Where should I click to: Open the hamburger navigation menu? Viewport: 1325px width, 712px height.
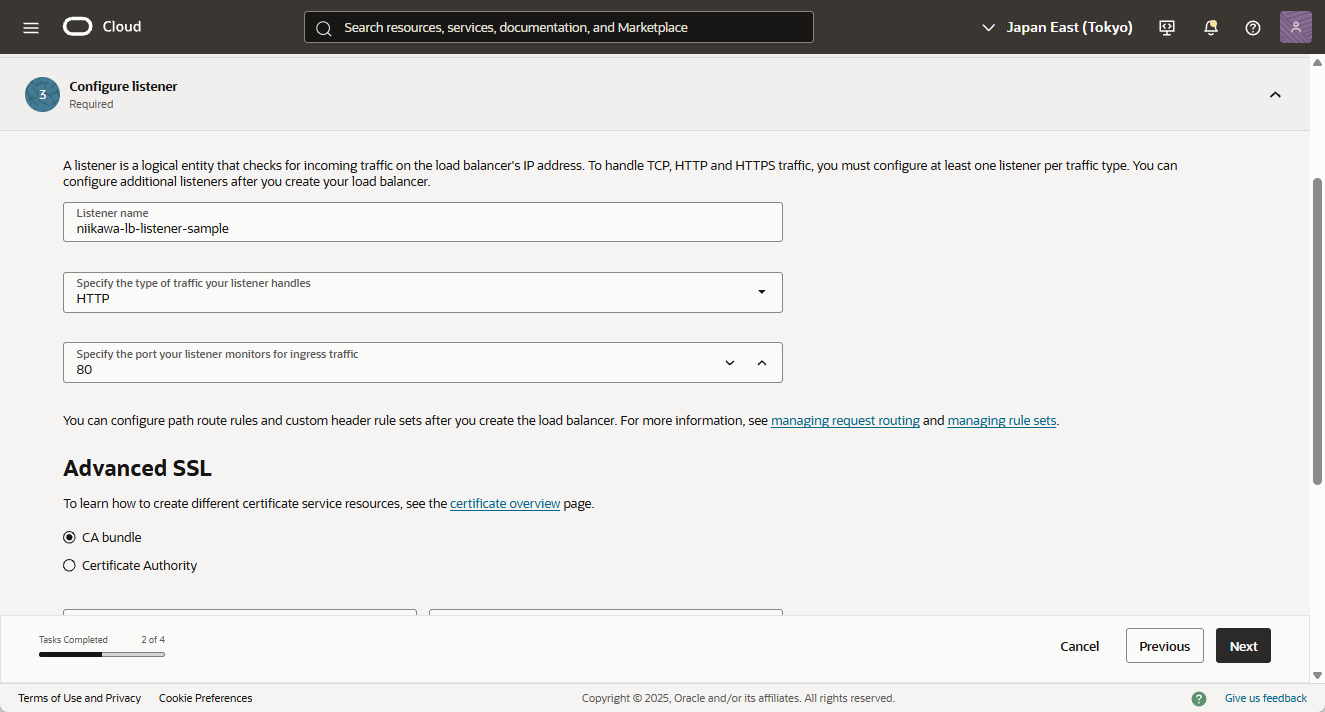tap(31, 27)
